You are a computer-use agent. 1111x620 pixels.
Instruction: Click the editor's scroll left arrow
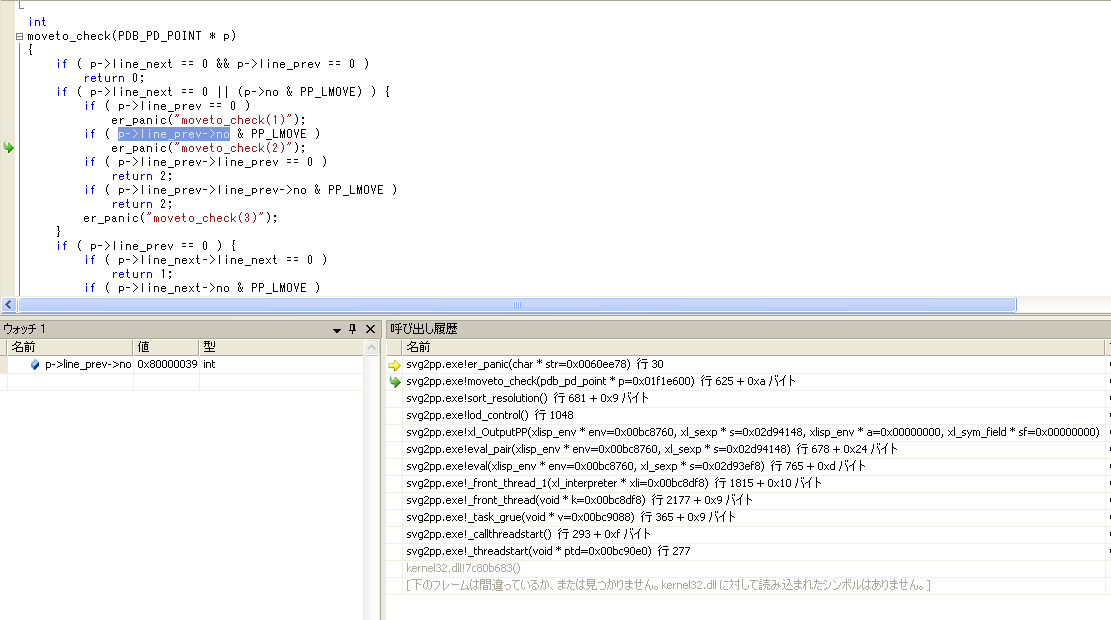[x=9, y=304]
